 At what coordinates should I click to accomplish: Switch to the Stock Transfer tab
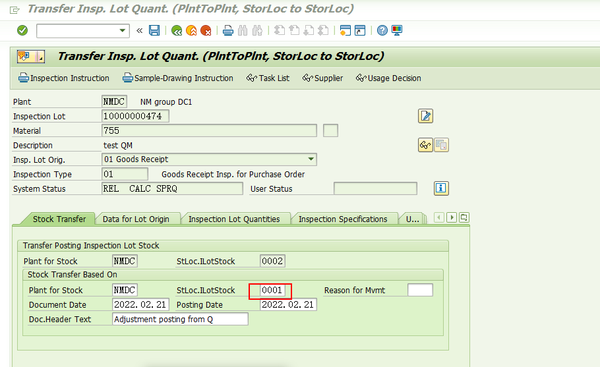59,219
